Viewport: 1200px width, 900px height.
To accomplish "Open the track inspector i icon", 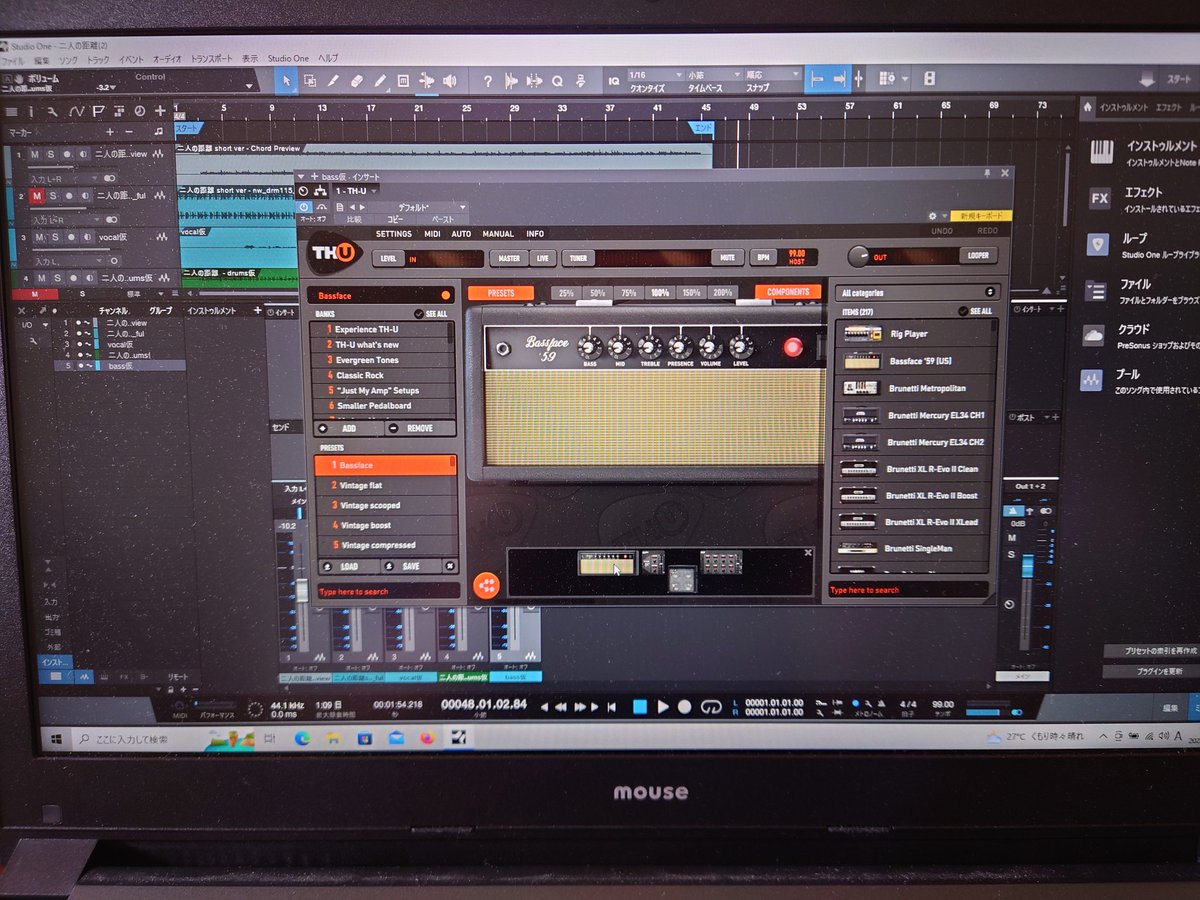I will pyautogui.click(x=31, y=111).
